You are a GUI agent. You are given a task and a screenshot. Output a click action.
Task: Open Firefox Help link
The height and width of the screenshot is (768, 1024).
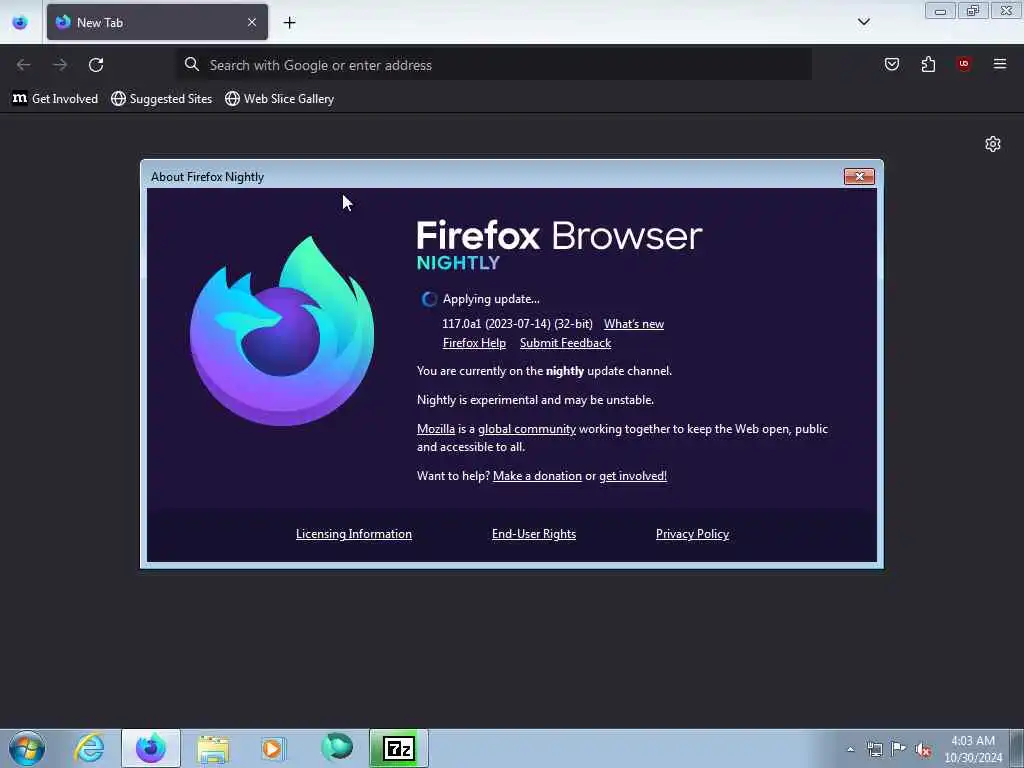coord(474,343)
